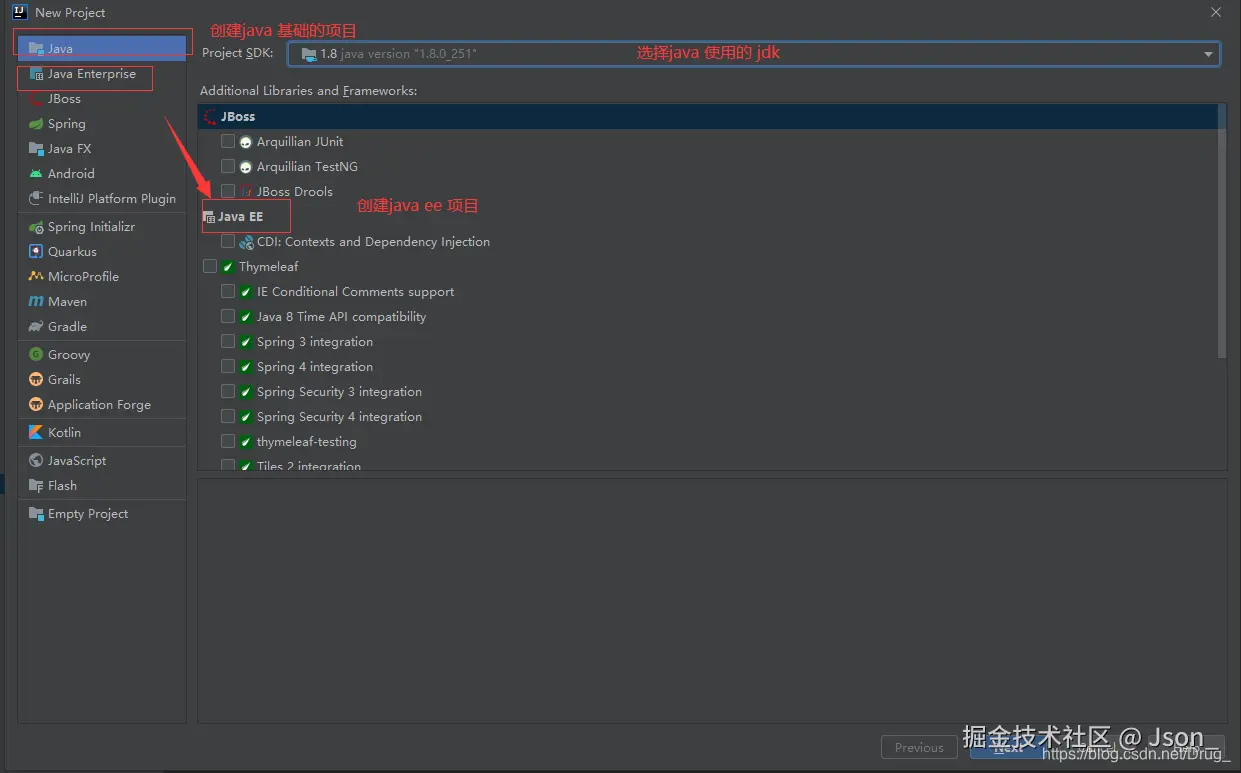Click the Application Forge icon
1241x773 pixels.
pos(36,405)
